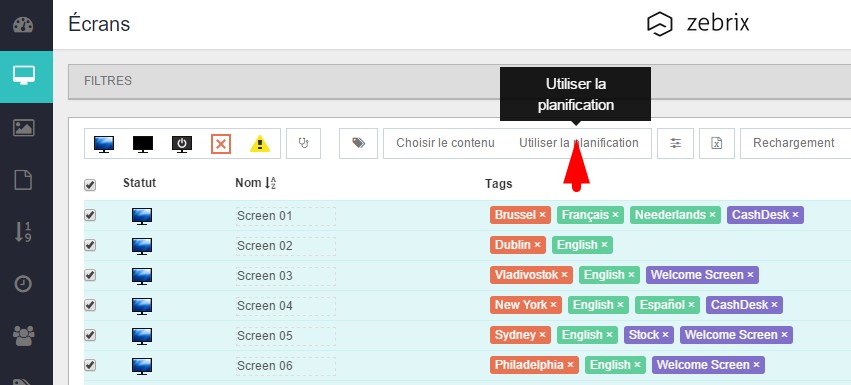Uncheck the Screen 03 row checkbox
Viewport: 851px width, 385px height.
90,275
